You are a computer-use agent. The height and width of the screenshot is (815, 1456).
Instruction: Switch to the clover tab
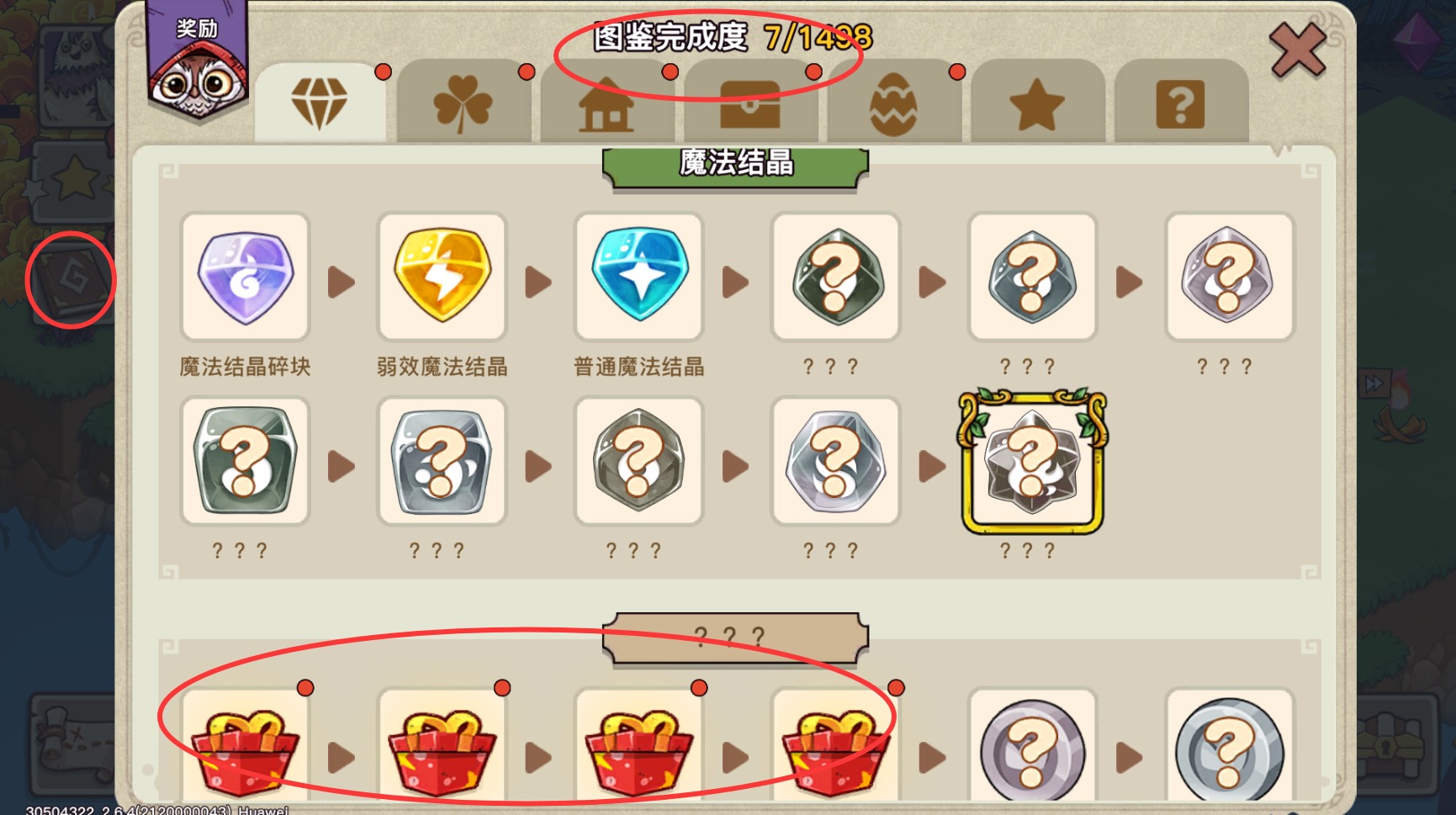point(463,103)
